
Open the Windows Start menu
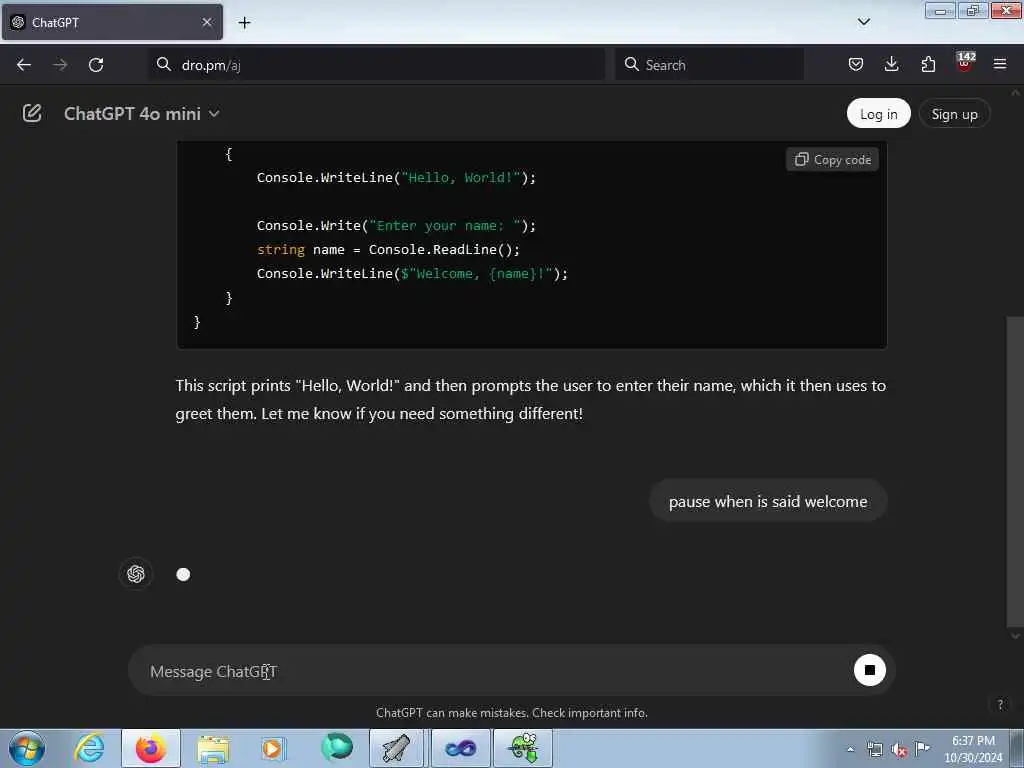(x=27, y=748)
